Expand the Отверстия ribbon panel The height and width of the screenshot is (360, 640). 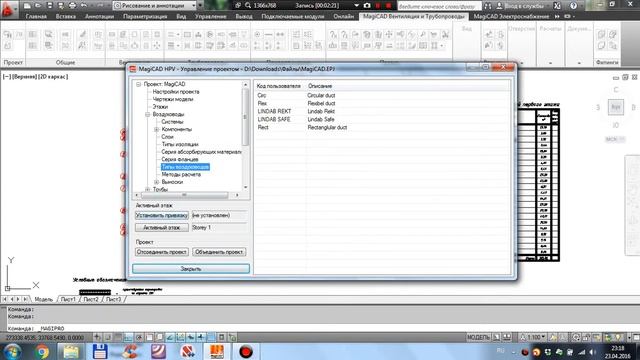tap(522, 62)
